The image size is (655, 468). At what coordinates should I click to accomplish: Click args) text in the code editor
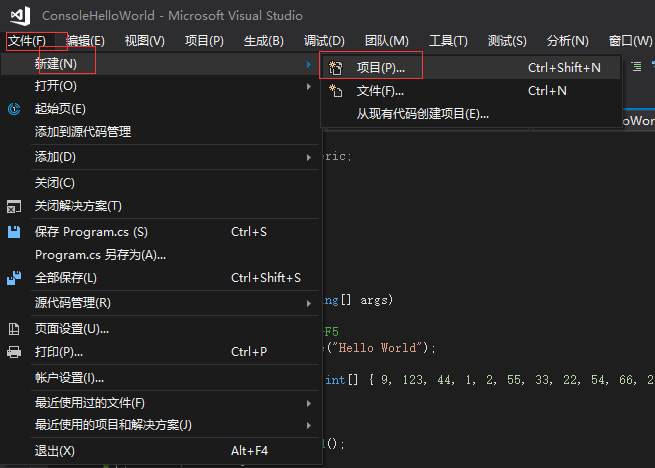[376, 300]
